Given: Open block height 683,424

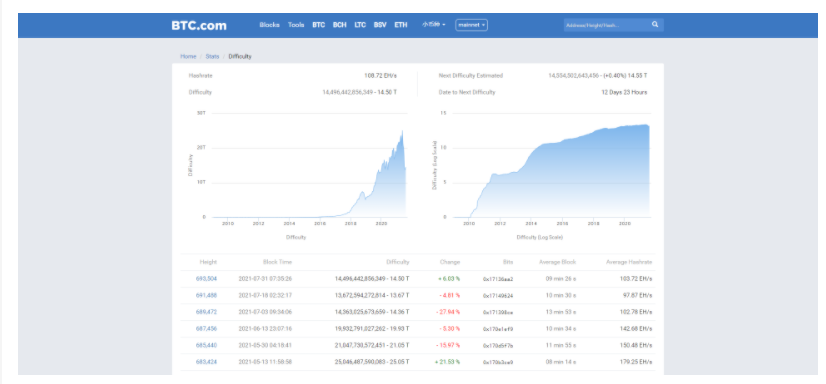Looking at the screenshot, I should tap(206, 362).
